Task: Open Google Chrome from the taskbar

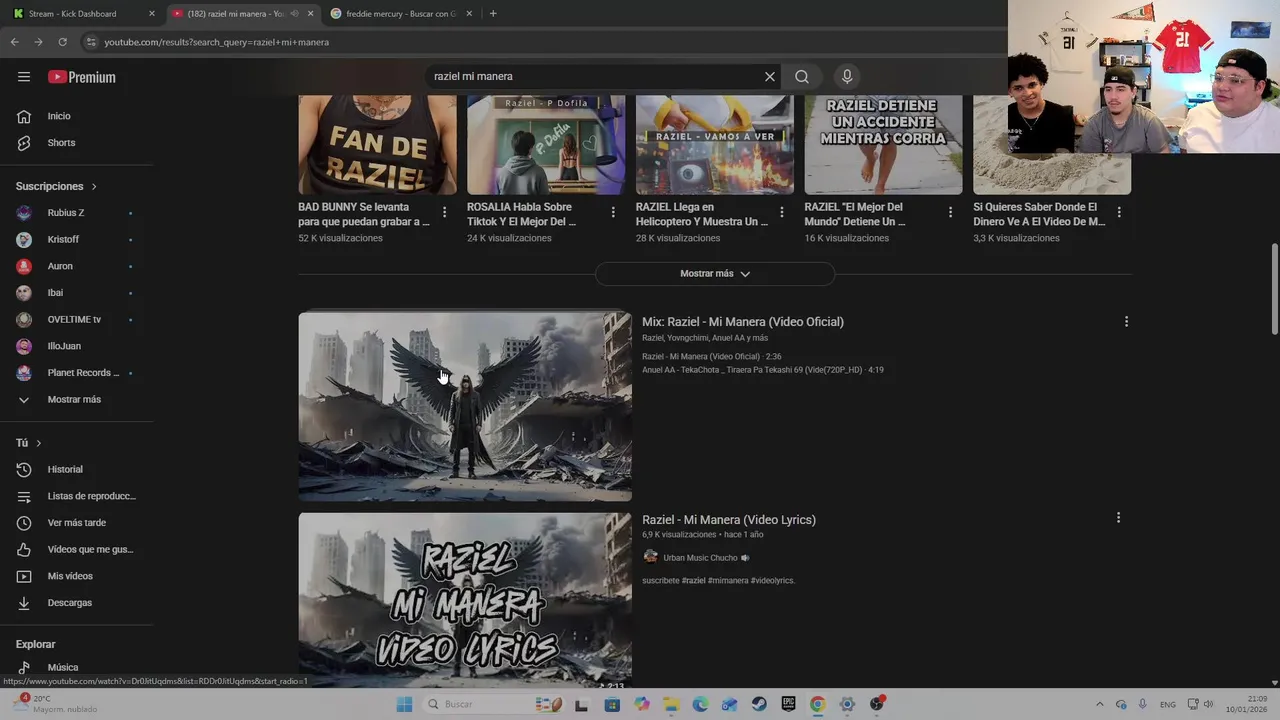Action: [817, 704]
